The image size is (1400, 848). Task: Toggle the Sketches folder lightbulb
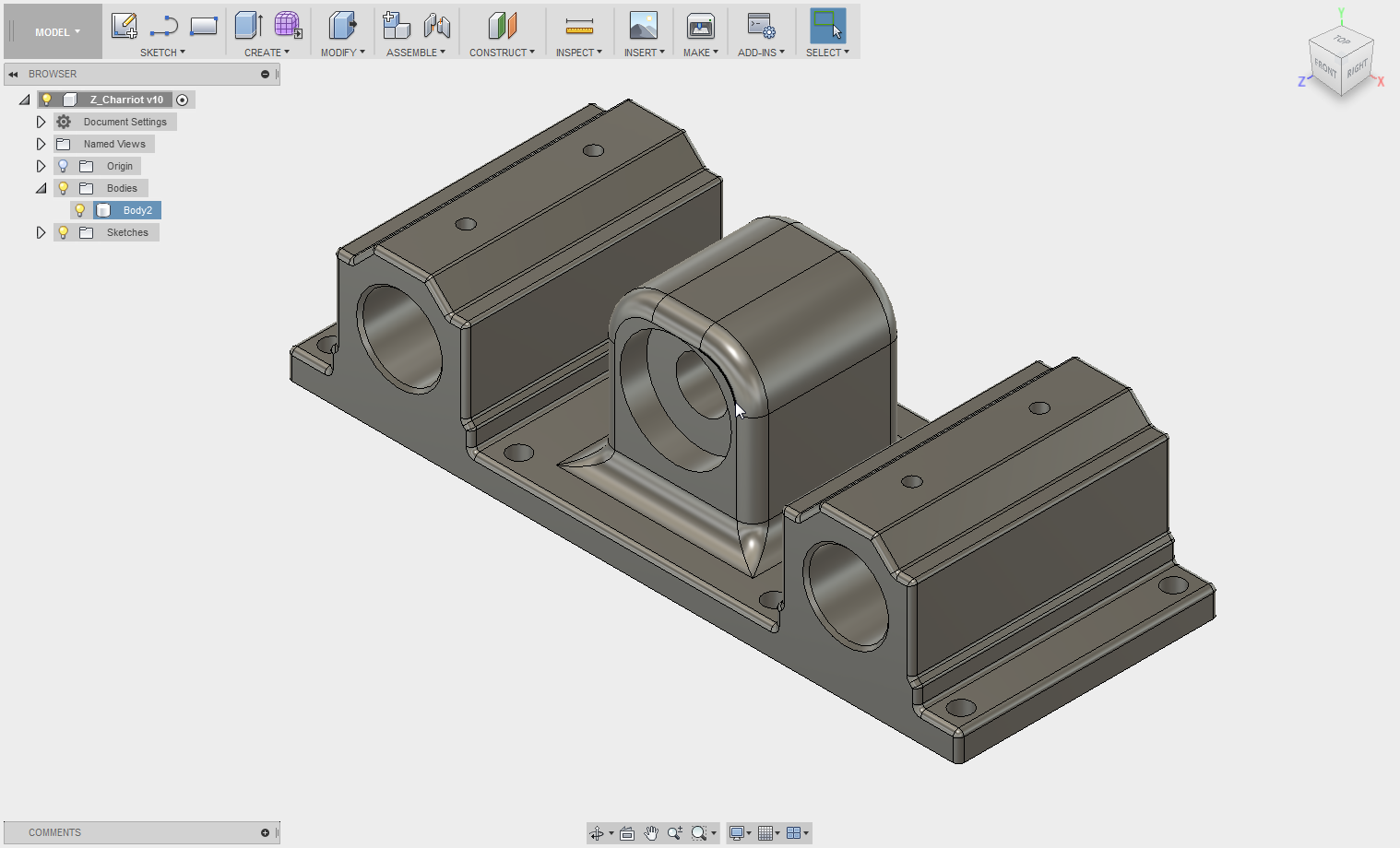[x=64, y=232]
